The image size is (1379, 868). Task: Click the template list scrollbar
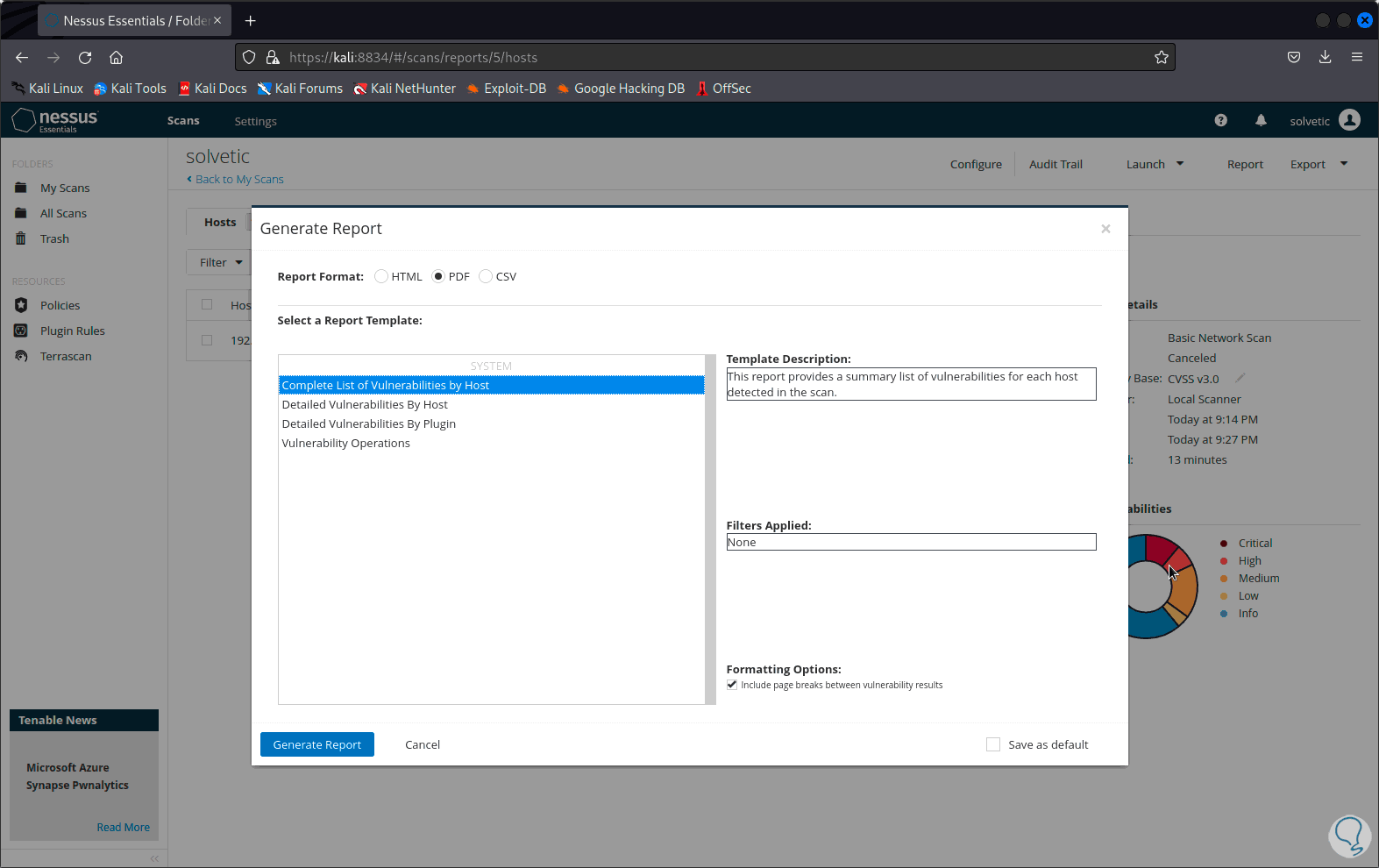point(710,530)
